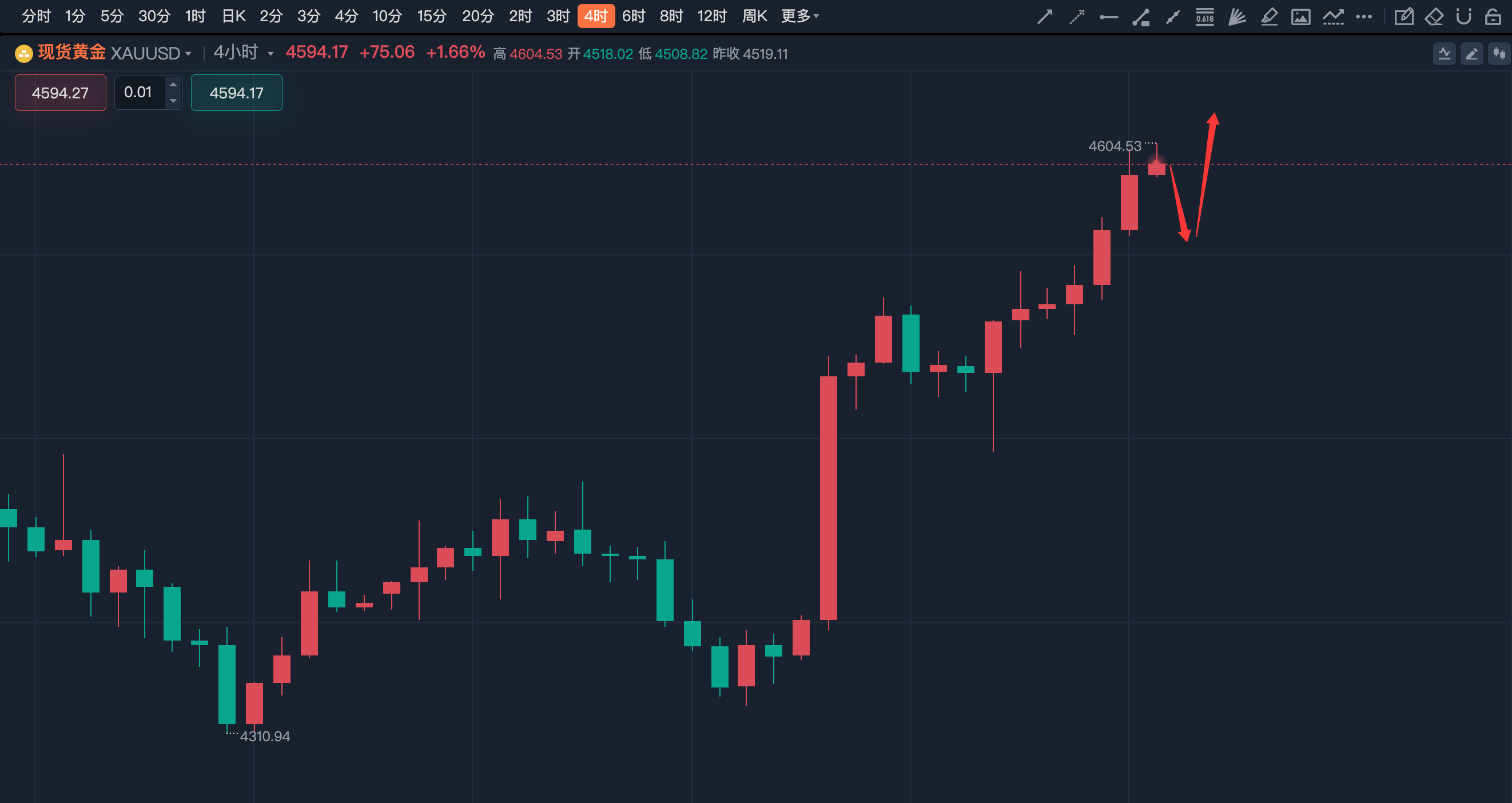Open the 0.618 Fibonacci retracement tool
The image size is (1512, 803).
(x=1205, y=17)
